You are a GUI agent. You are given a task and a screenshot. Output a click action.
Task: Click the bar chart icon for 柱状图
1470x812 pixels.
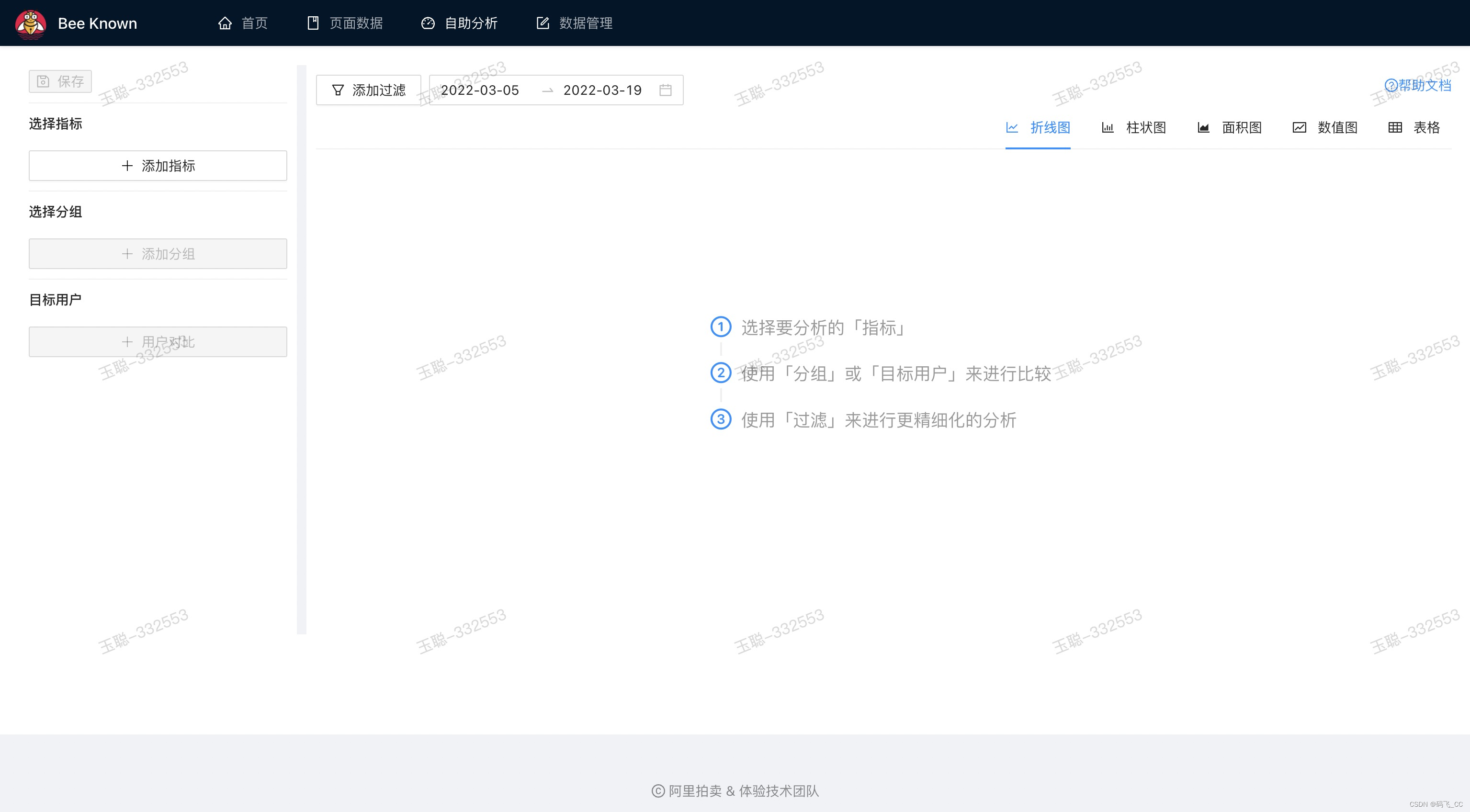coord(1107,127)
